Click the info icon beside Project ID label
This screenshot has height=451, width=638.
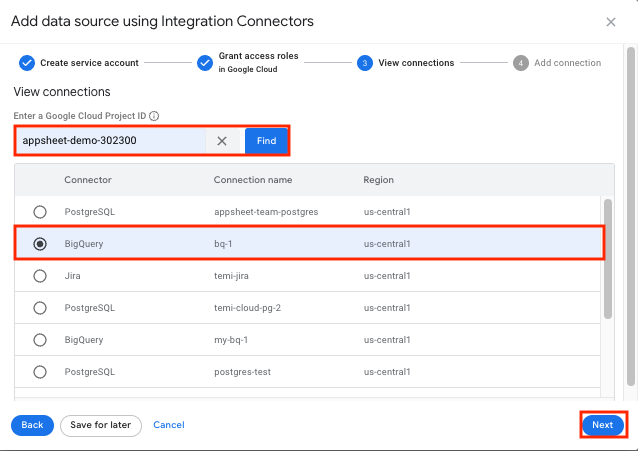coord(155,116)
